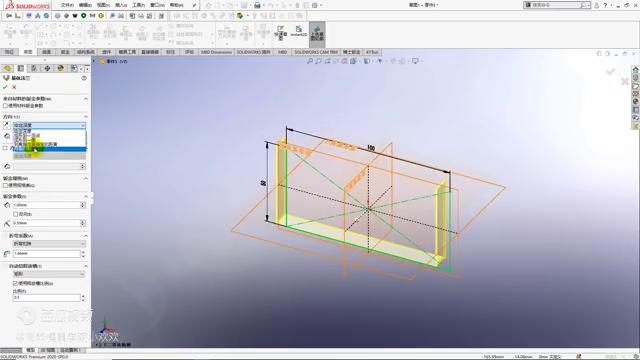Expand the flyout feature tree arrow in viewport

(94, 61)
